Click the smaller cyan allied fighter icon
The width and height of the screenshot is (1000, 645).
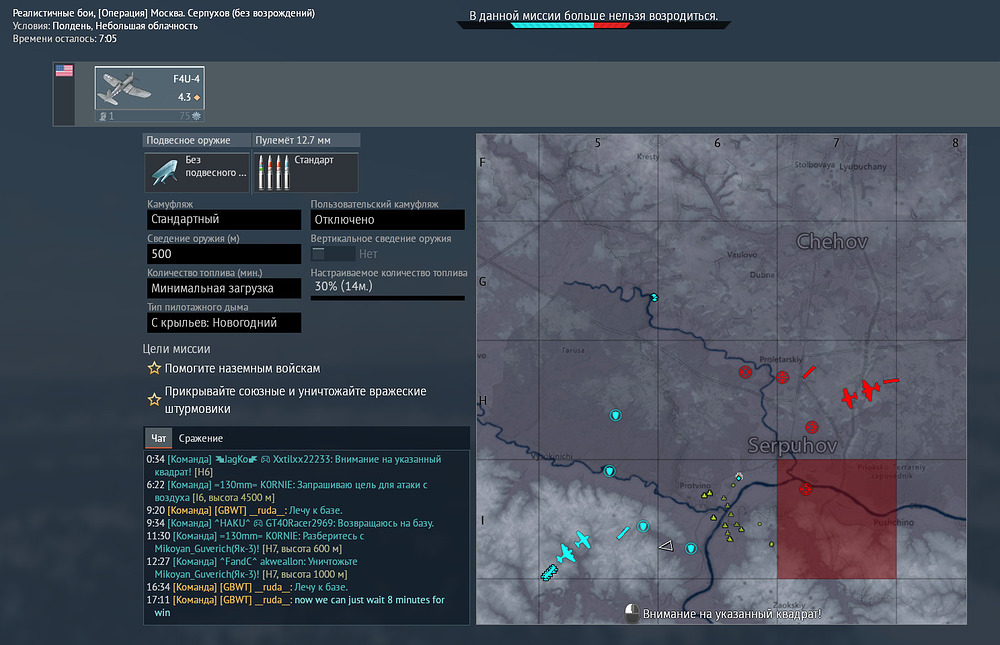coord(582,540)
